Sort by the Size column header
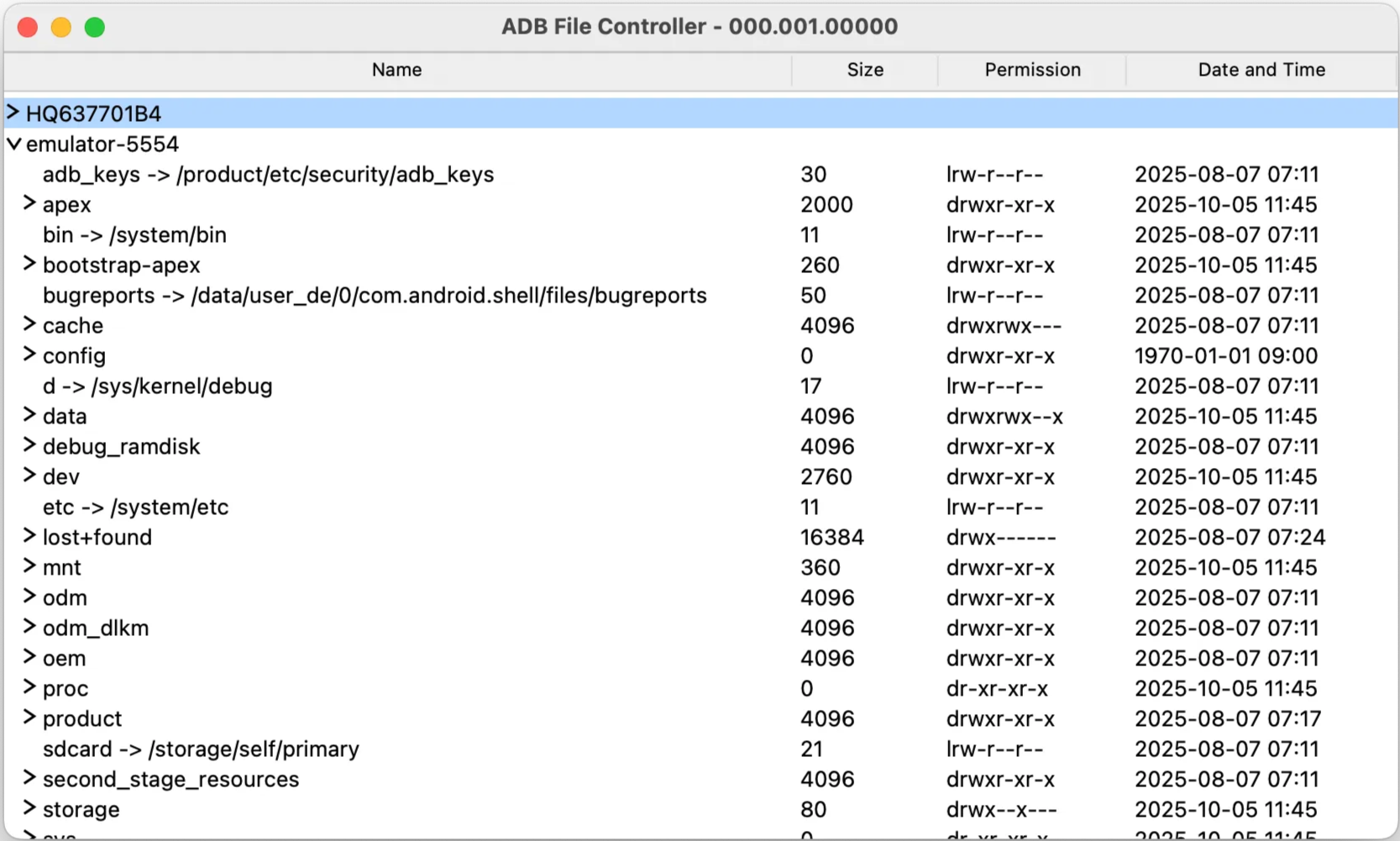This screenshot has height=841, width=1400. (x=864, y=70)
